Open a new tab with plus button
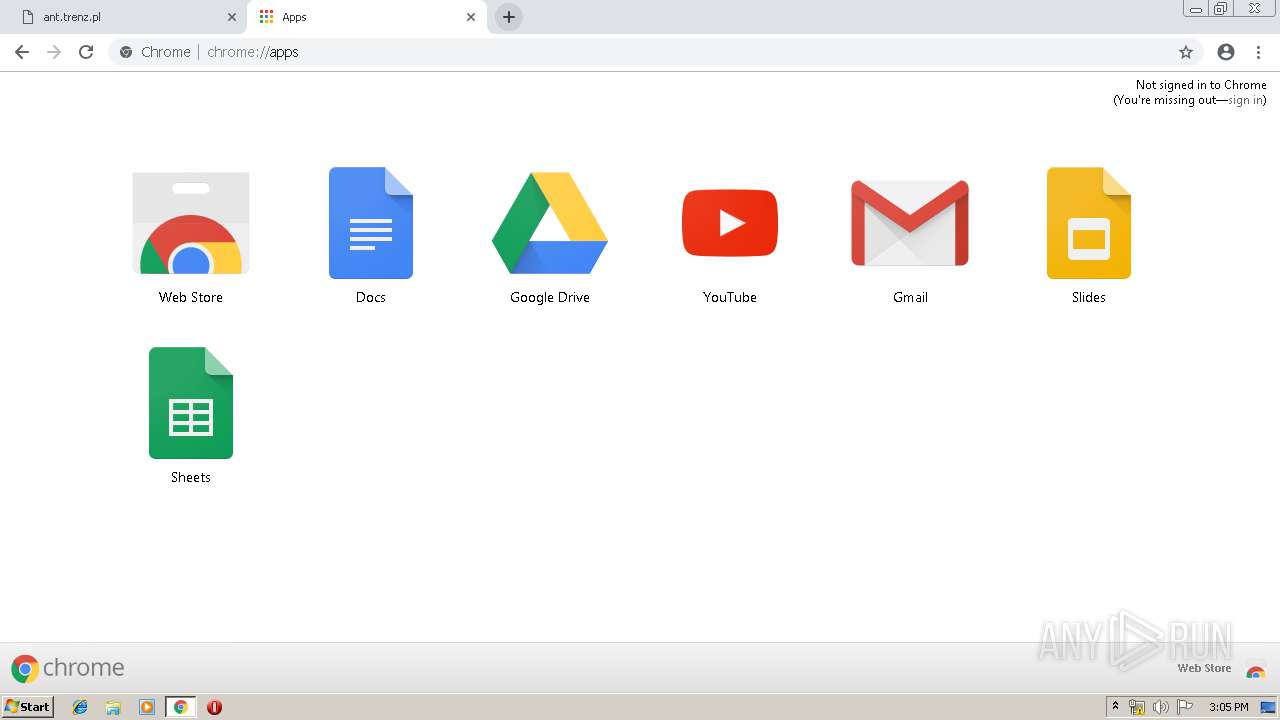This screenshot has width=1280, height=720. pyautogui.click(x=509, y=17)
